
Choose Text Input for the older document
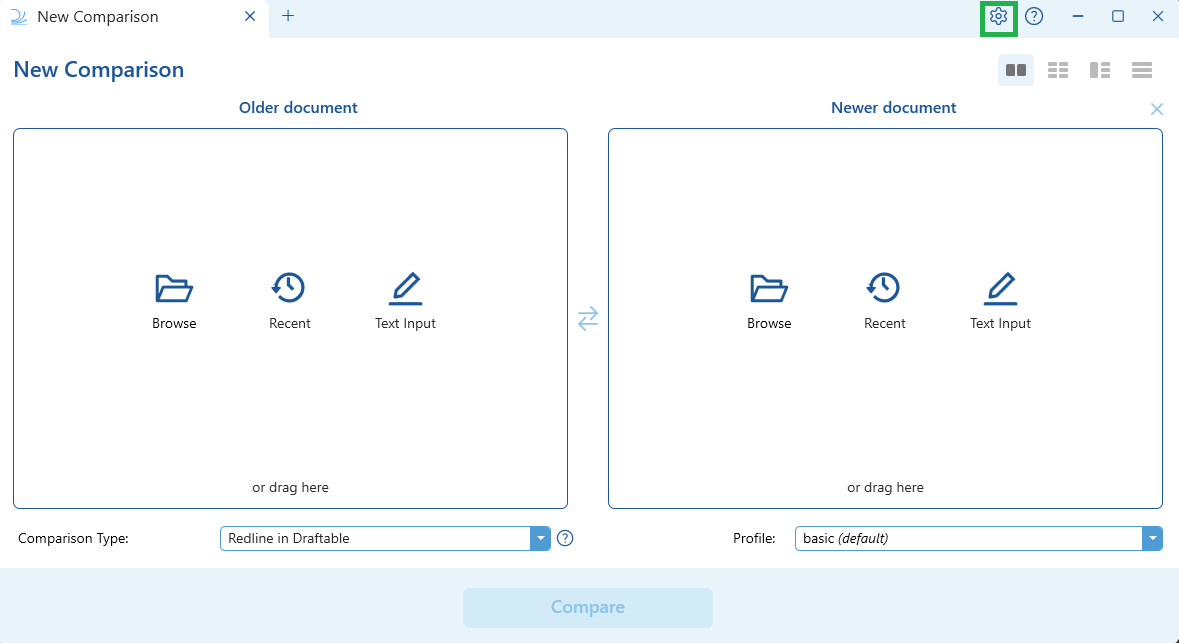(405, 302)
